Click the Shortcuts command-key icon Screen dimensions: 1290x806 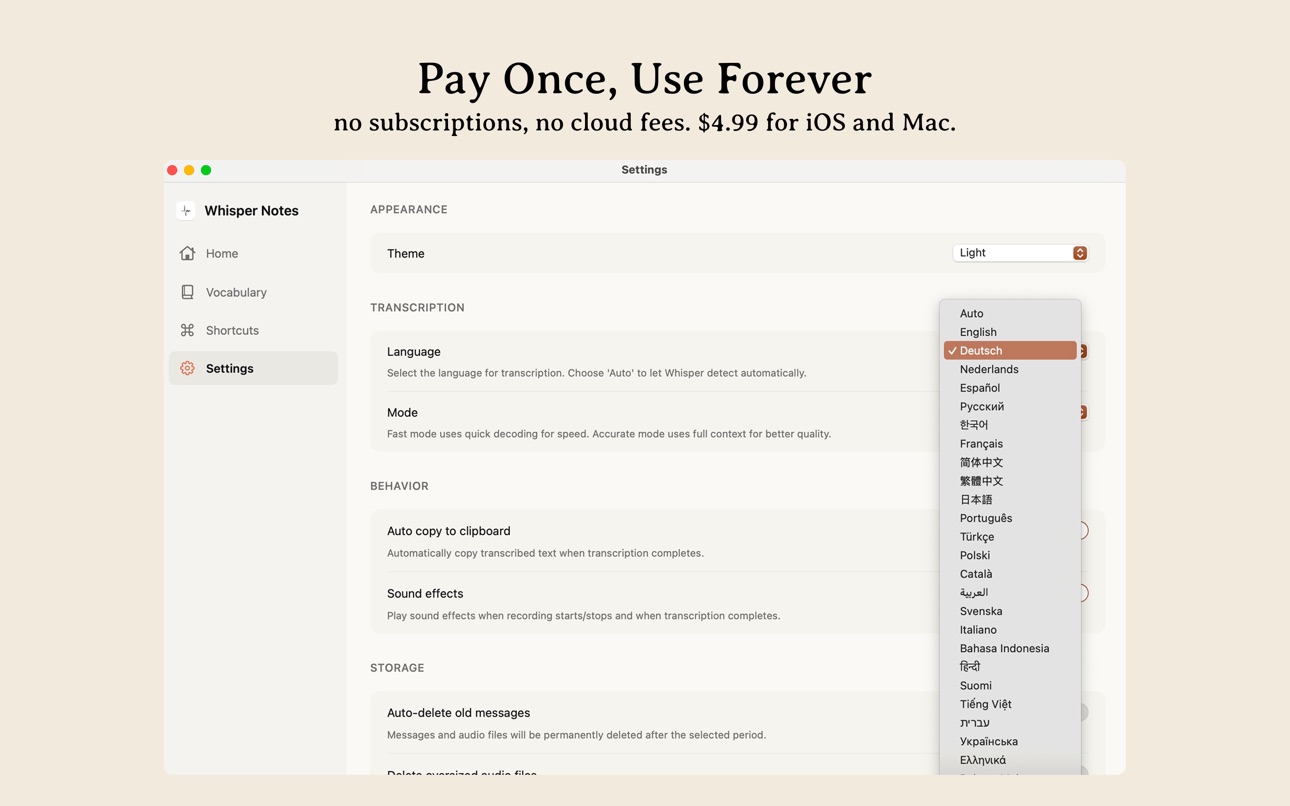187,330
